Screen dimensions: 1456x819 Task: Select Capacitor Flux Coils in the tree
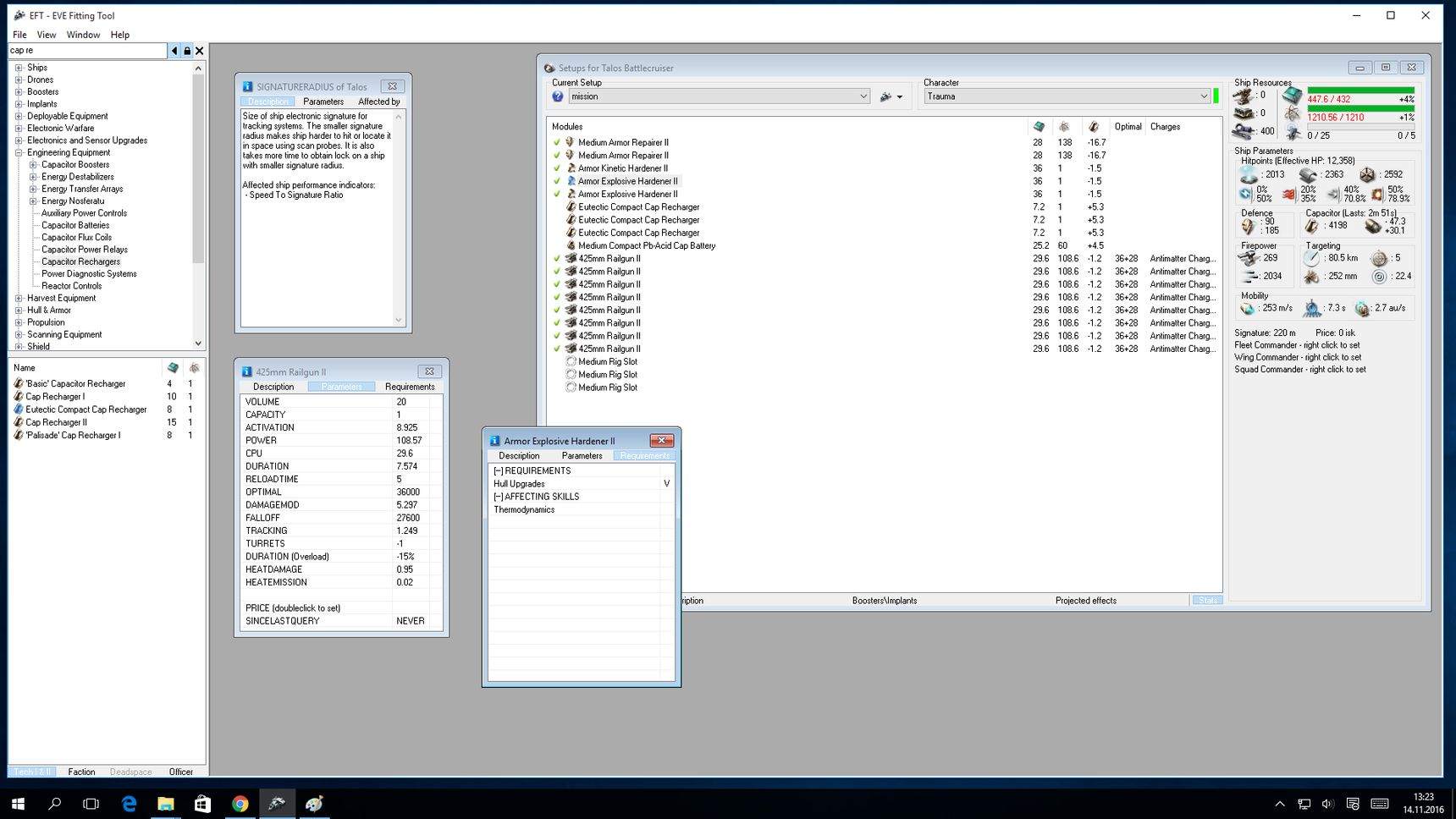point(76,238)
